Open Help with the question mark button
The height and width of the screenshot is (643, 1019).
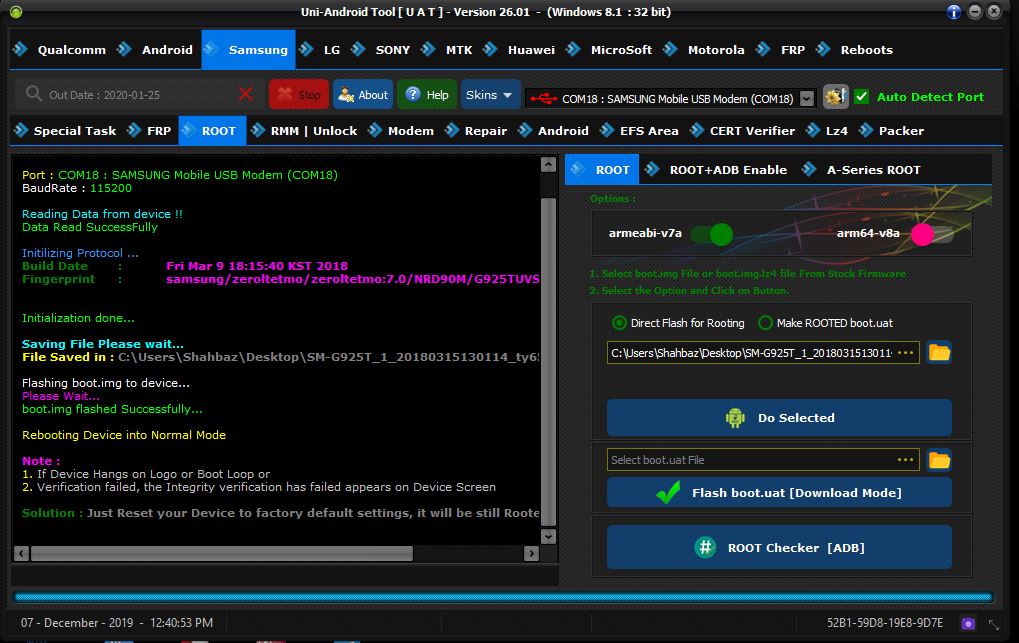[427, 95]
